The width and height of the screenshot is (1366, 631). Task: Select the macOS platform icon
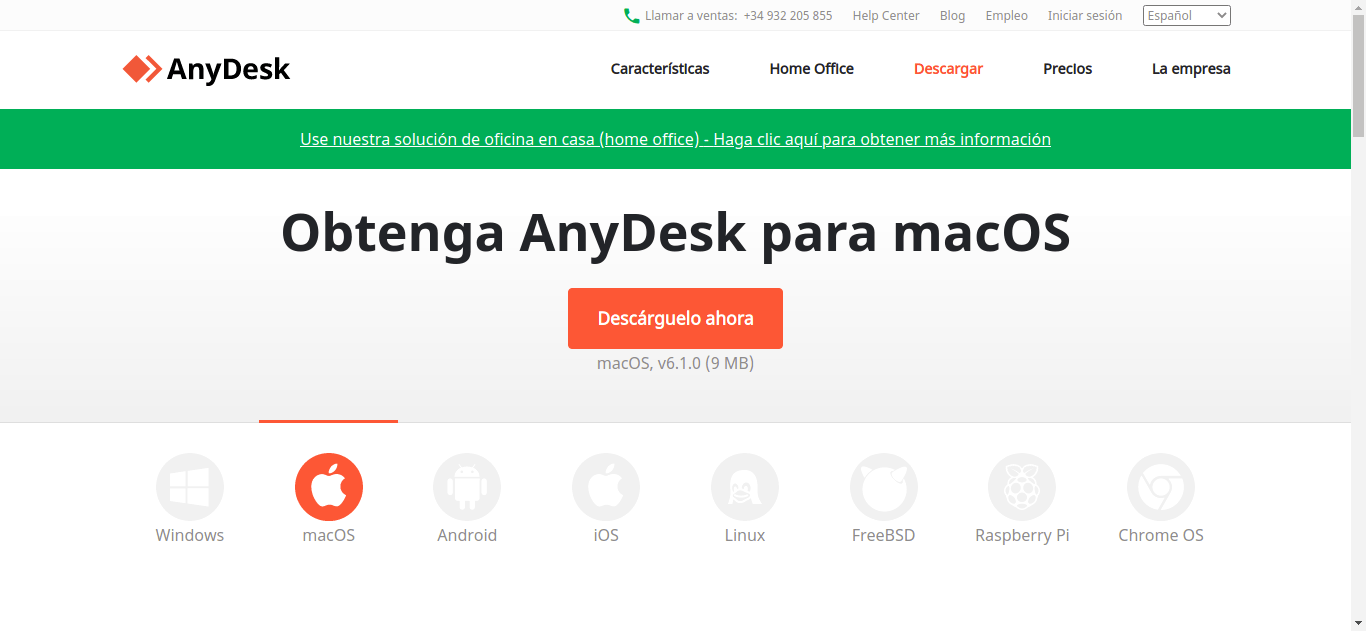(328, 486)
